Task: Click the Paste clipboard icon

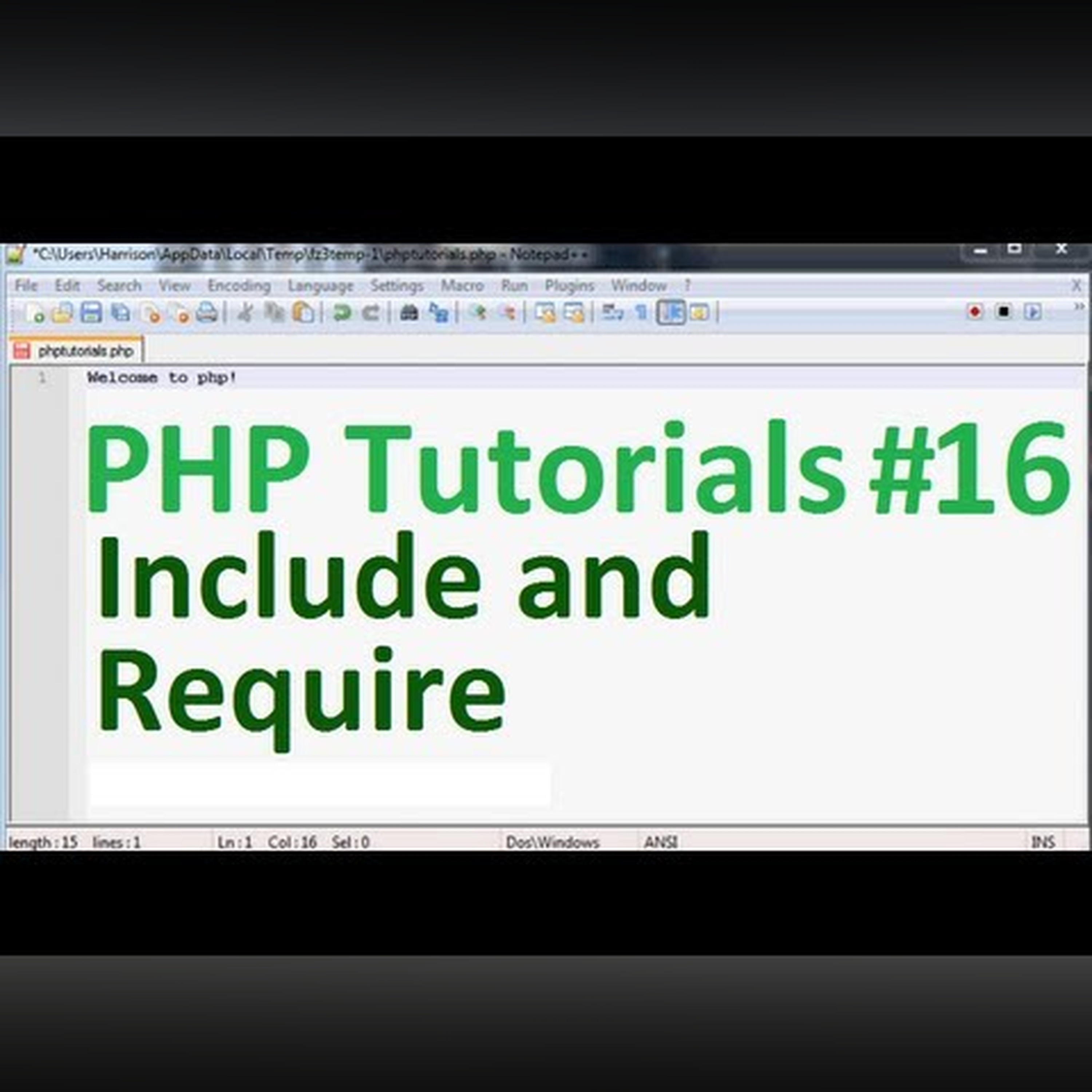Action: [303, 313]
